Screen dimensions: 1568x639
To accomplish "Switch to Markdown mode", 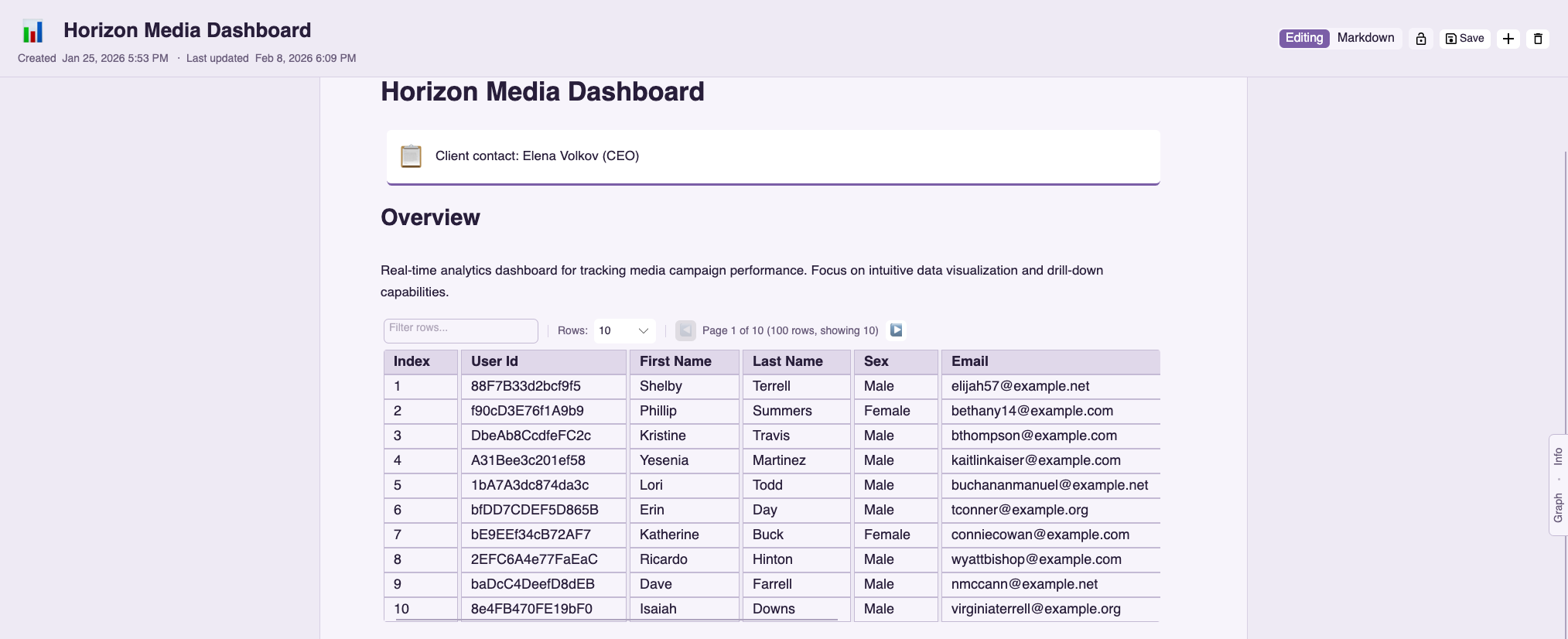I will click(1365, 38).
